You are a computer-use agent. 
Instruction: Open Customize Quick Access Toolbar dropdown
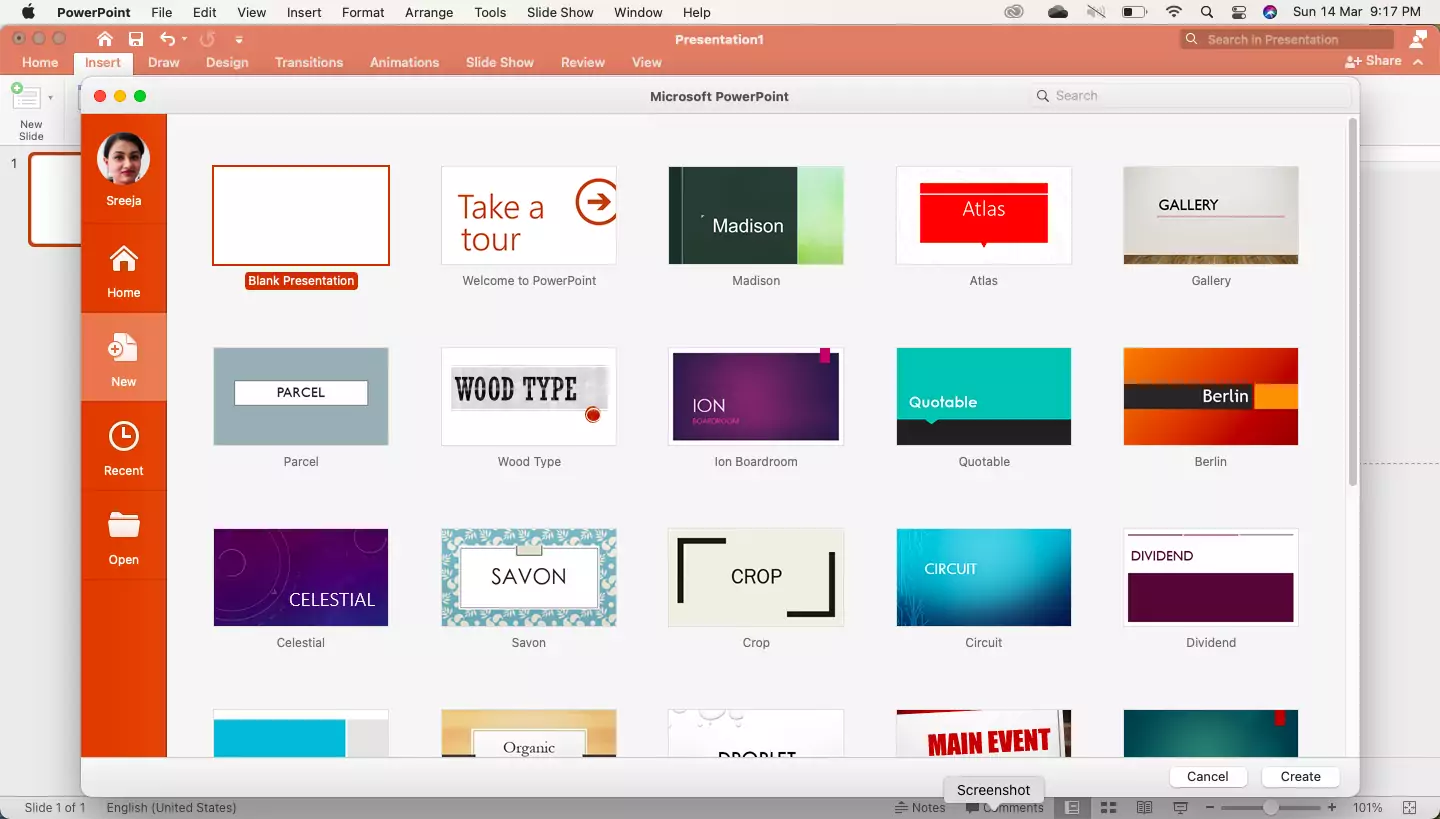coord(239,40)
